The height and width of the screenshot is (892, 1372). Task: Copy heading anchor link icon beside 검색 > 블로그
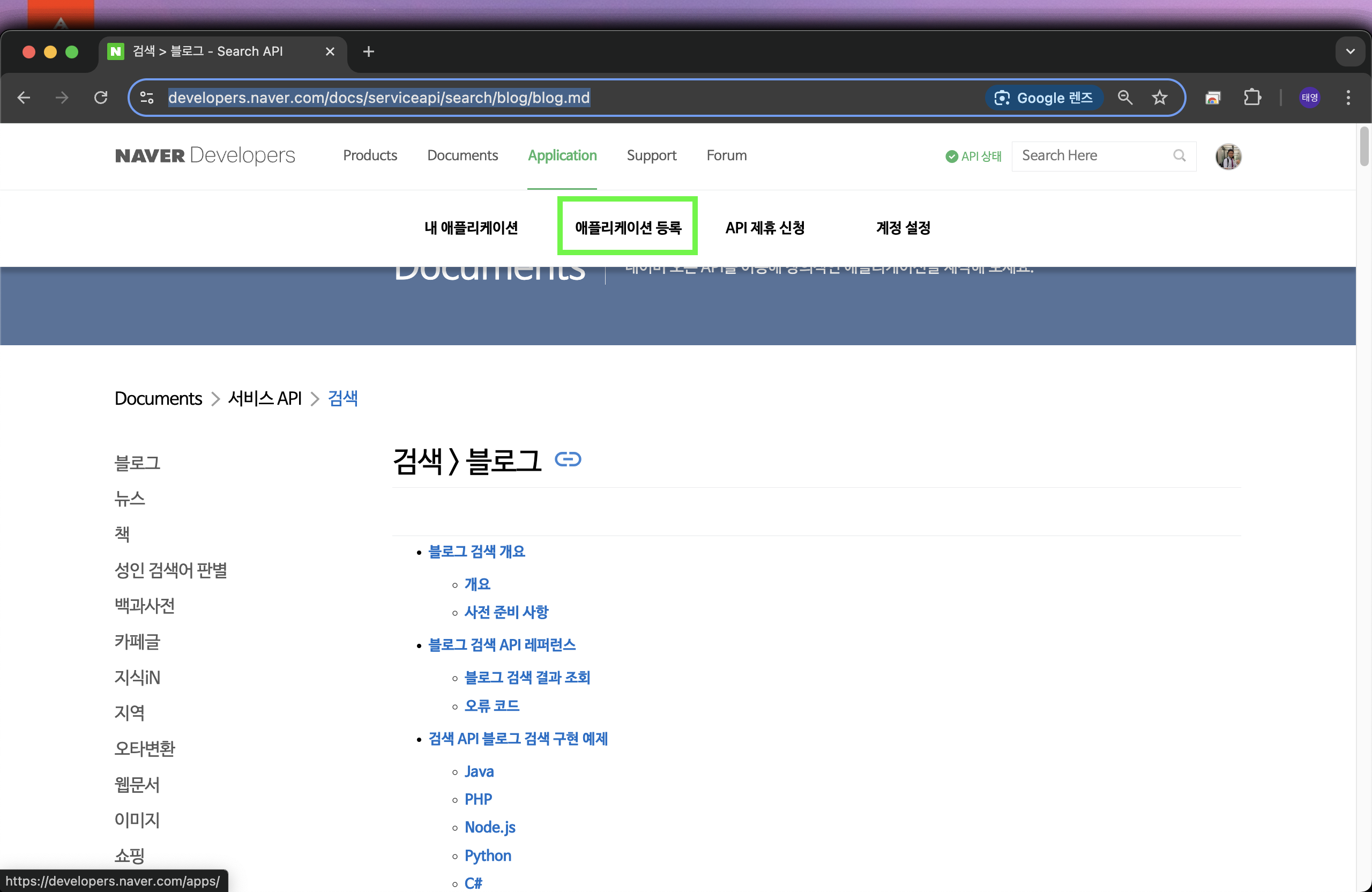point(567,459)
